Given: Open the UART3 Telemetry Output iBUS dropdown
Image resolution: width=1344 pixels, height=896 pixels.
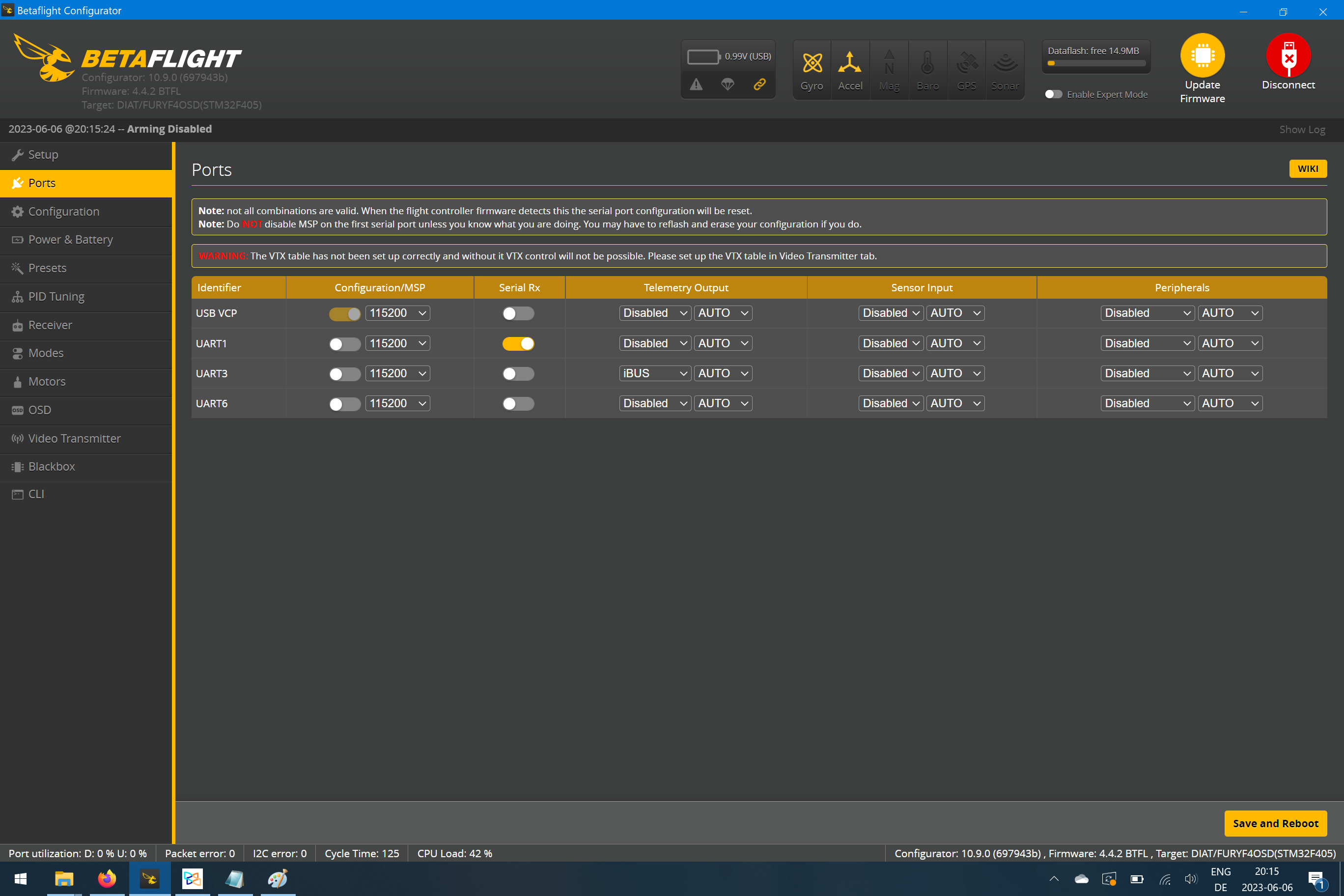Looking at the screenshot, I should (x=654, y=372).
